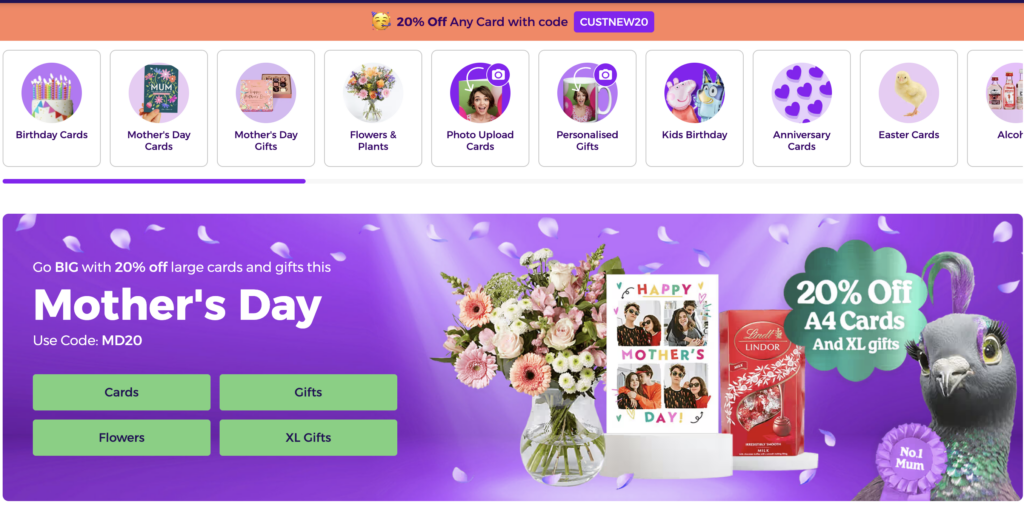Open the Easter Cards chick icon
Image resolution: width=1024 pixels, height=506 pixels.
(908, 93)
